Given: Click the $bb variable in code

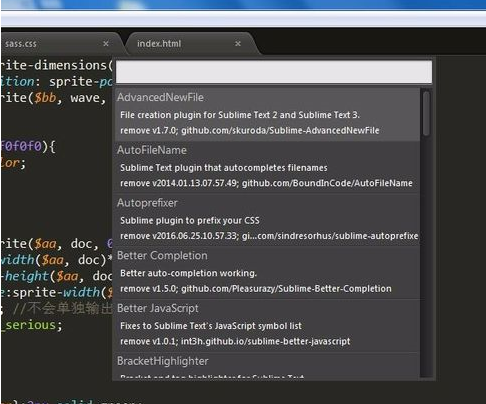Looking at the screenshot, I should tap(45, 98).
